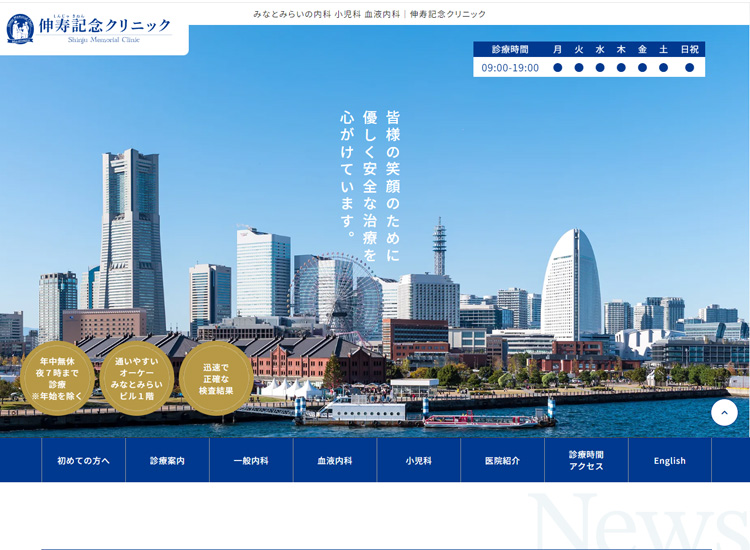The height and width of the screenshot is (550, 750).
Task: Click the gold 通いやすい circular badge
Action: coord(137,378)
